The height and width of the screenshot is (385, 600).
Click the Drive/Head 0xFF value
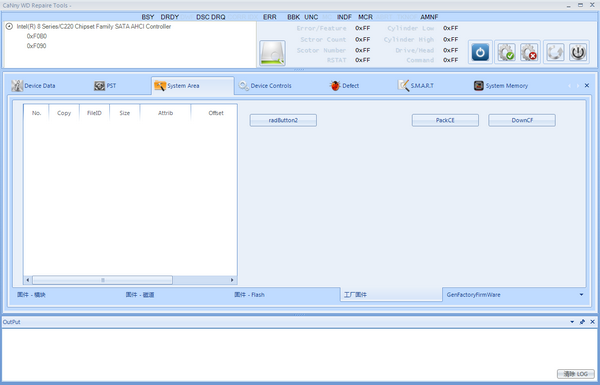[x=450, y=50]
